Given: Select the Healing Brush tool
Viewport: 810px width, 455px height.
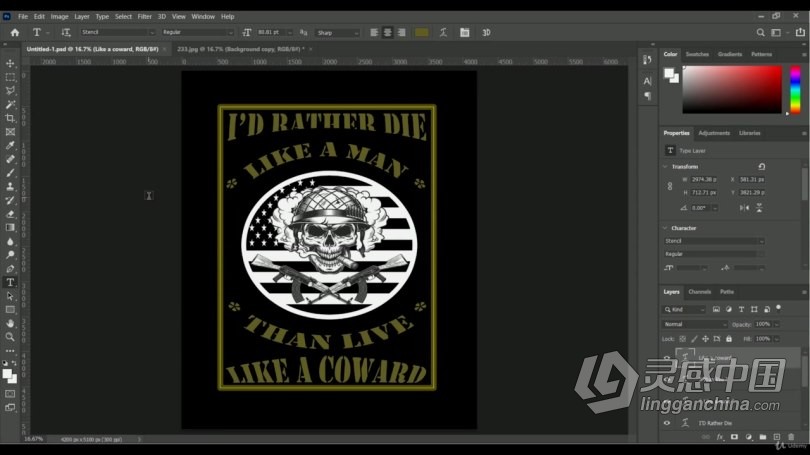Looking at the screenshot, I should 10,160.
